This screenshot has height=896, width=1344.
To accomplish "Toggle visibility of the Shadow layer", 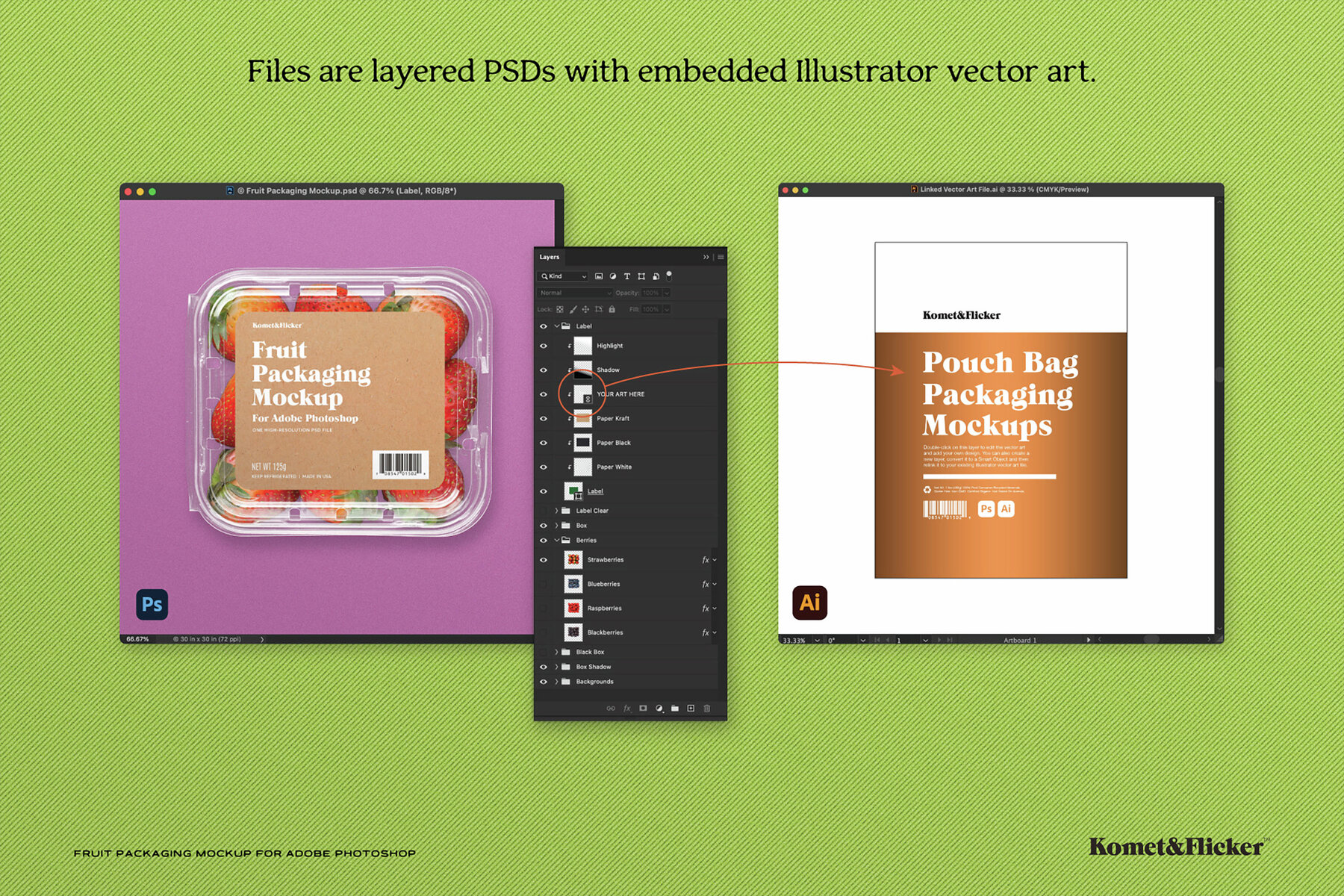I will pos(544,370).
